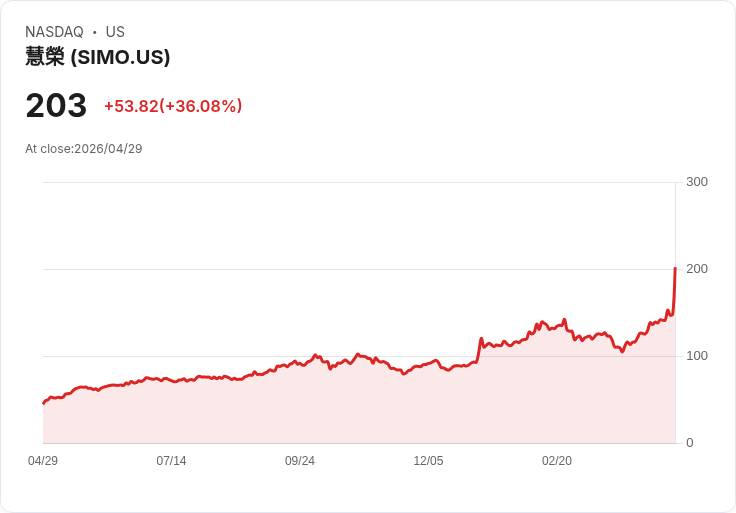The height and width of the screenshot is (513, 736).
Task: Click the NASDAQ exchange label
Action: pos(54,32)
